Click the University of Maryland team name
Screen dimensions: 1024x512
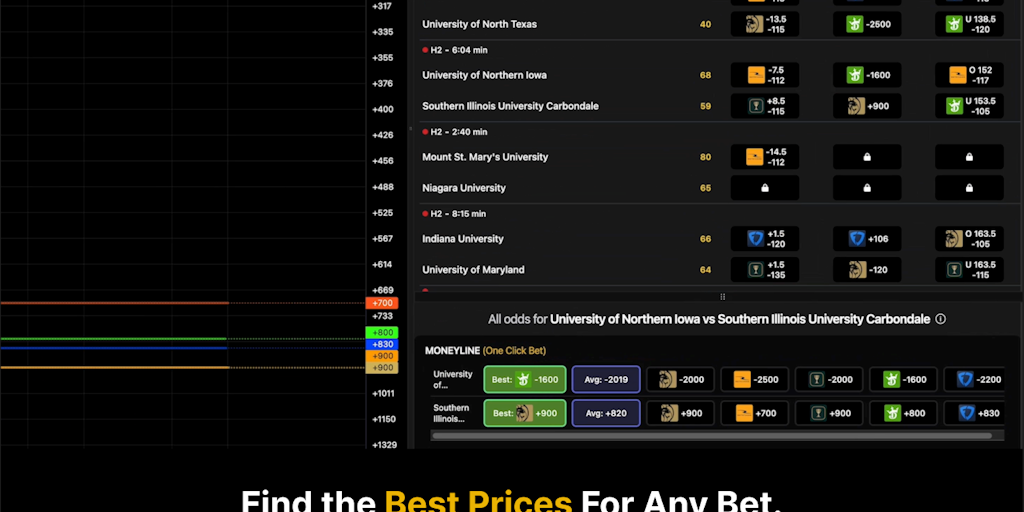click(x=473, y=269)
